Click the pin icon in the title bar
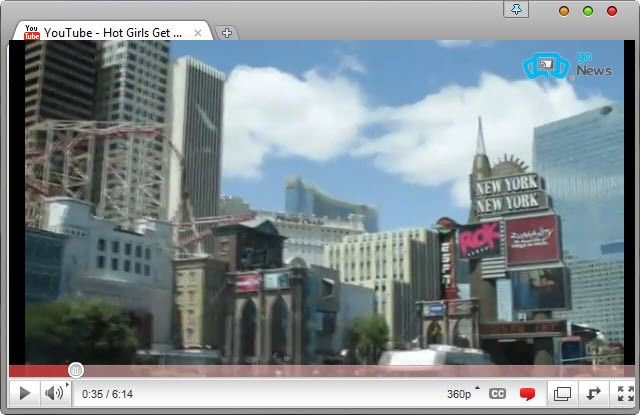This screenshot has height=415, width=640. pos(515,9)
